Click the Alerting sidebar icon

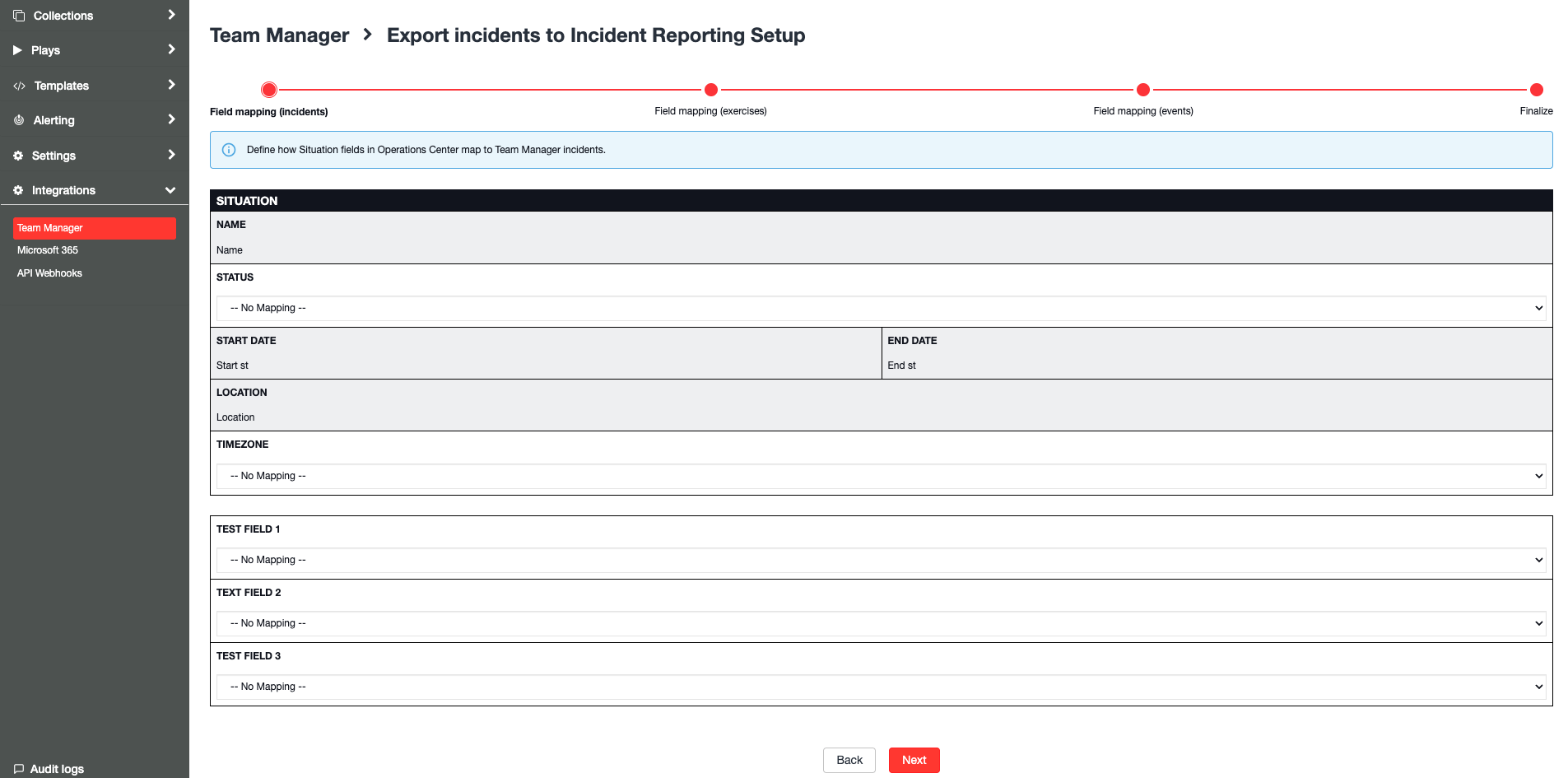pos(19,120)
